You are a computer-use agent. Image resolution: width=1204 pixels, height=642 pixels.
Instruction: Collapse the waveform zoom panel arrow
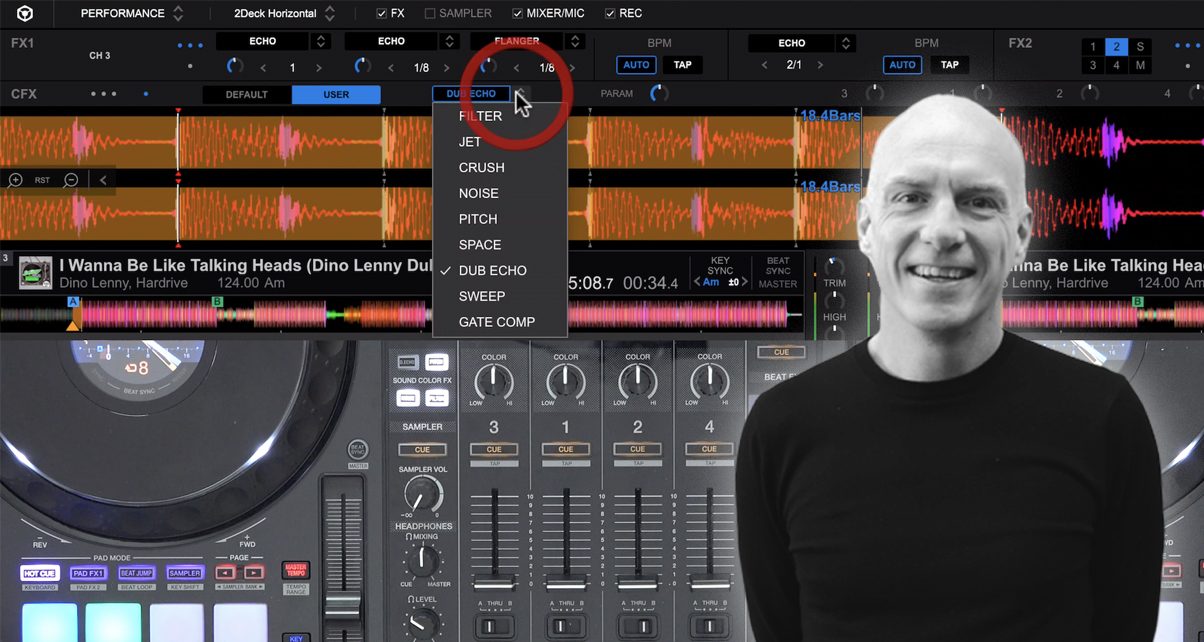click(x=102, y=180)
